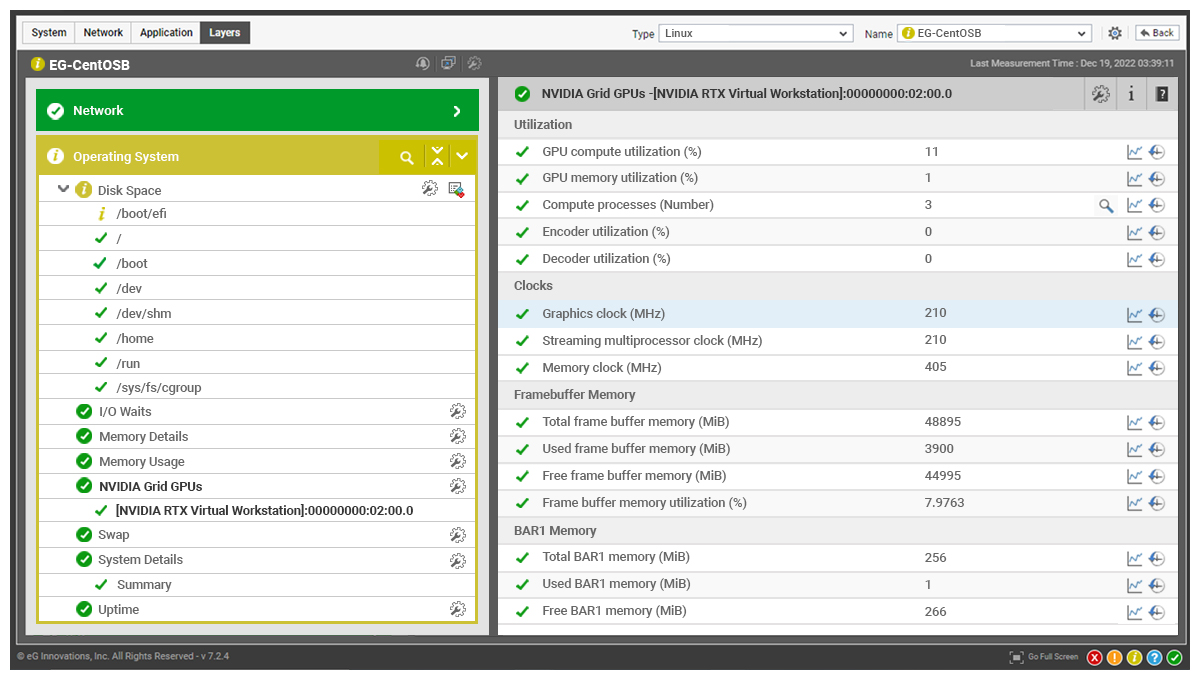Open the wrench configuration icon in the NVIDIA panel header
The width and height of the screenshot is (1200, 680).
coord(1101,94)
